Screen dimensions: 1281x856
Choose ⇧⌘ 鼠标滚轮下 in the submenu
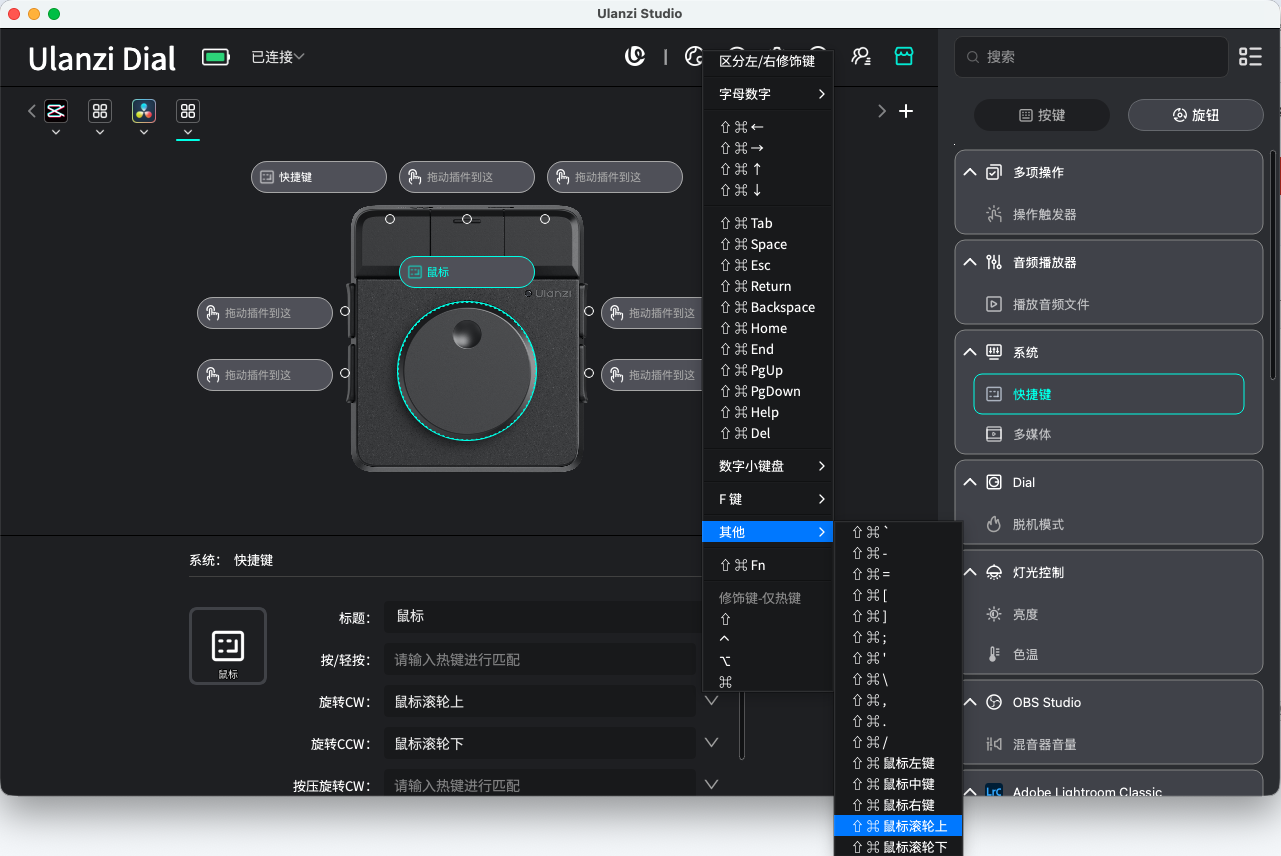click(x=898, y=847)
